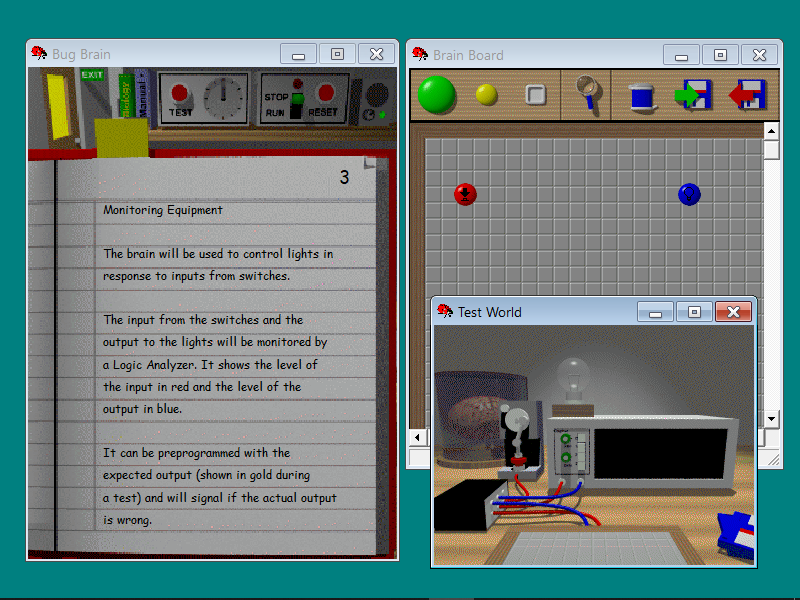The width and height of the screenshot is (800, 600).
Task: Choose the blue wire spool tool
Action: pyautogui.click(x=642, y=97)
